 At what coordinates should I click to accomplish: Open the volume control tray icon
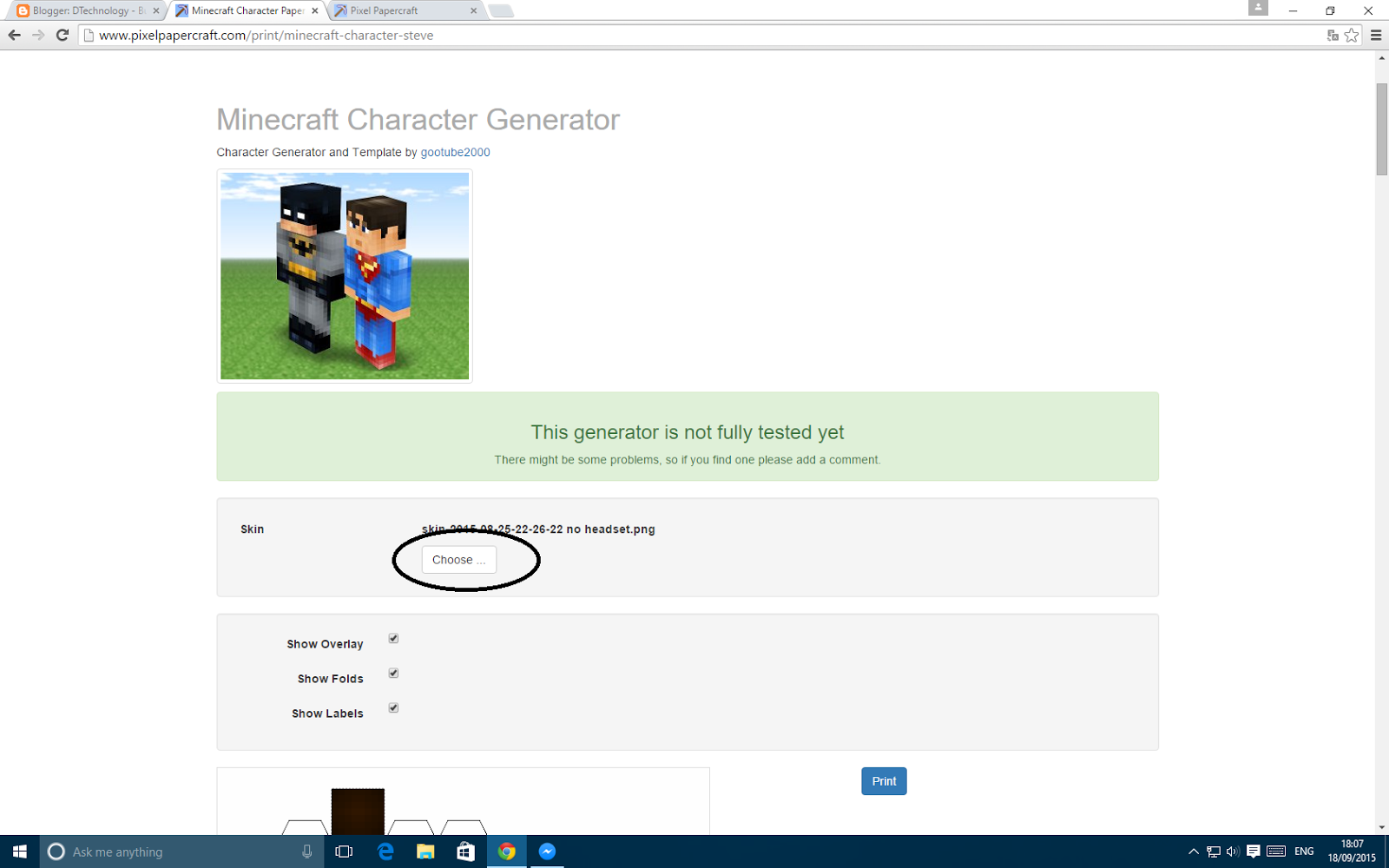click(x=1232, y=852)
